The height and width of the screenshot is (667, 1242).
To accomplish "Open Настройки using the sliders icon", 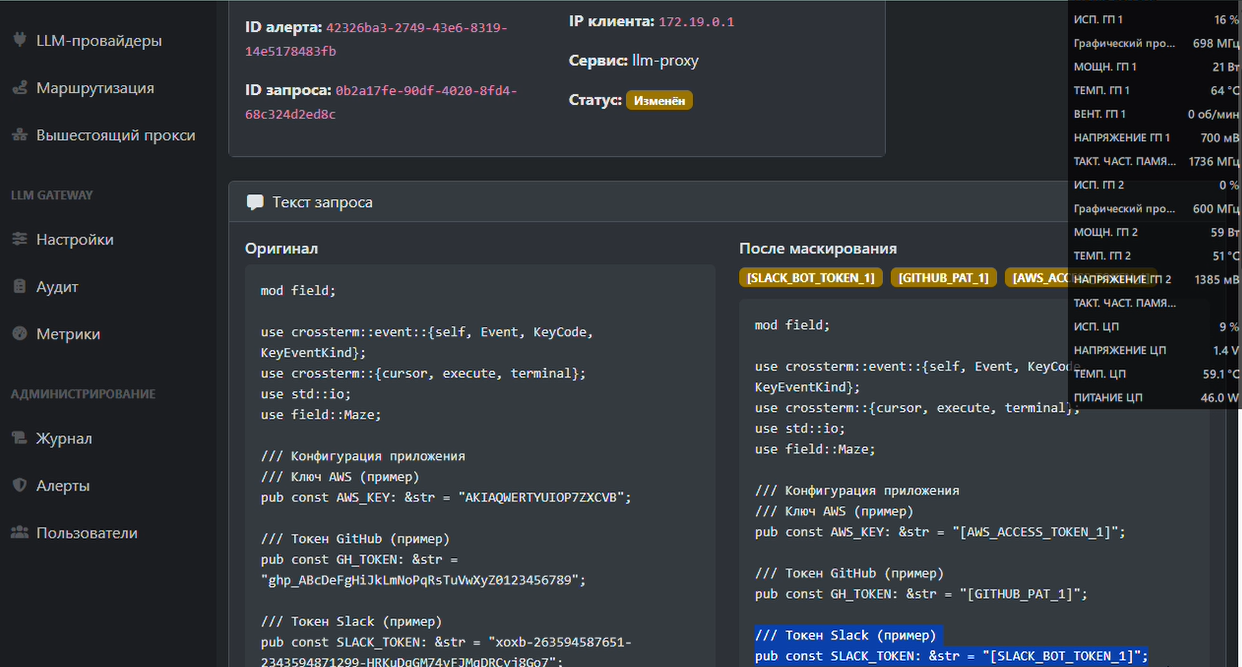I will coord(19,240).
